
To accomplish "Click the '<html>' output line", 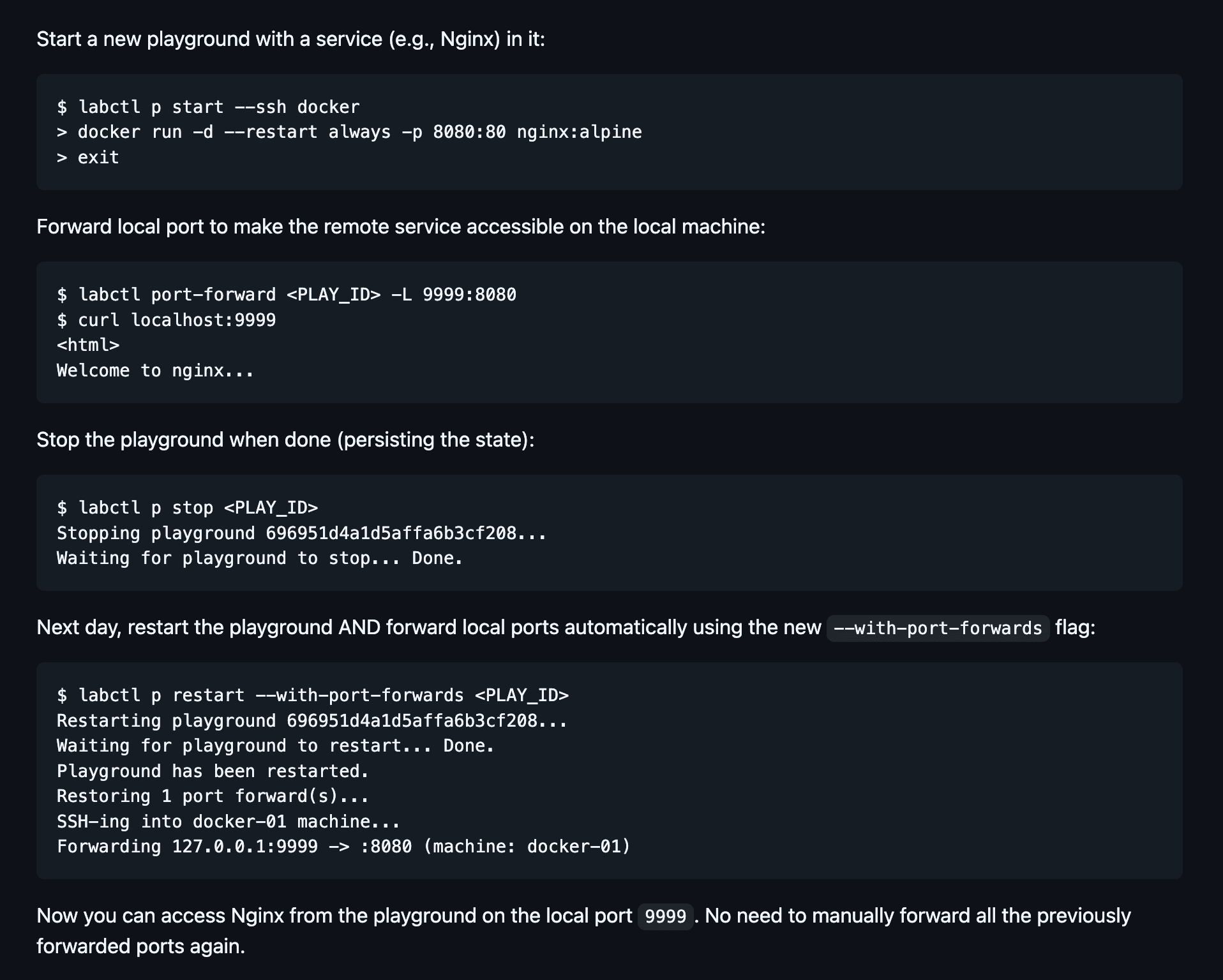I will pos(88,345).
